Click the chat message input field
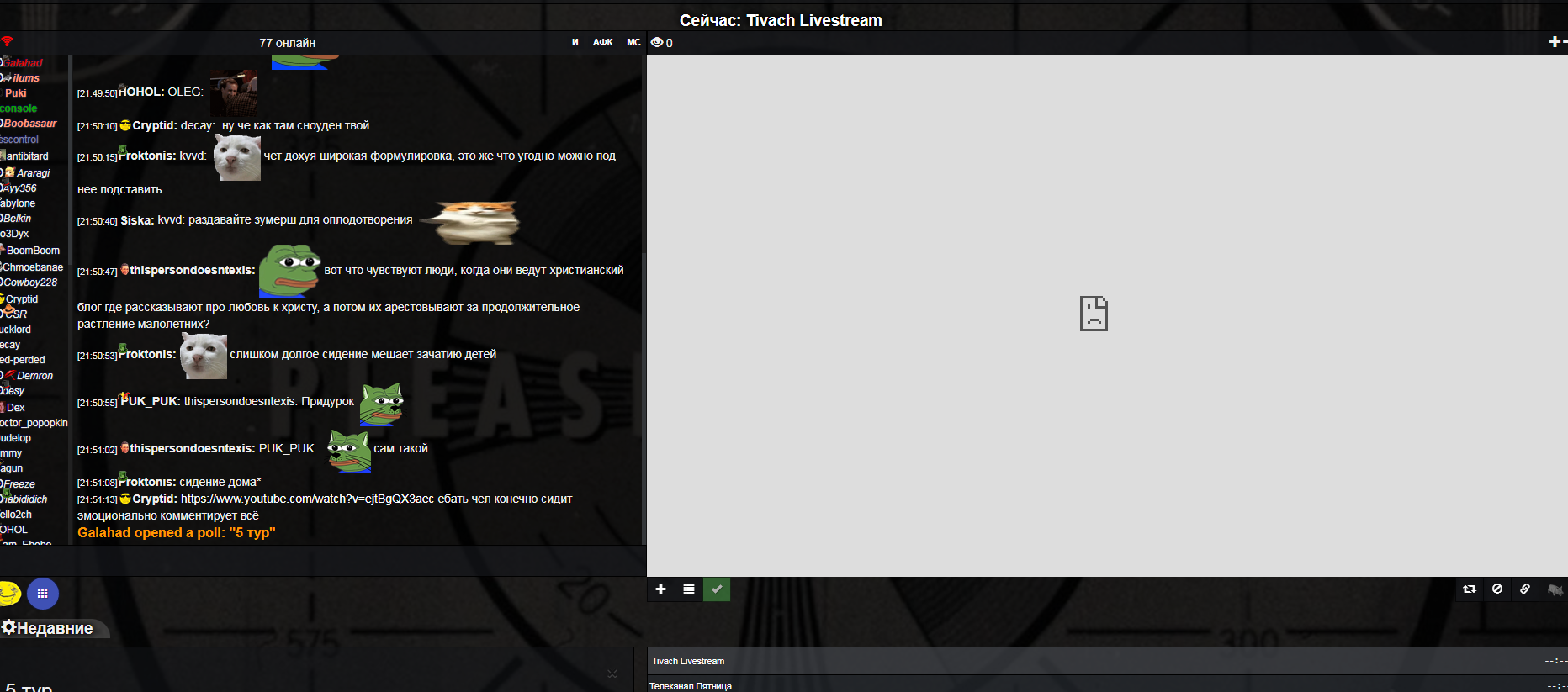The image size is (1568, 692). point(323,561)
